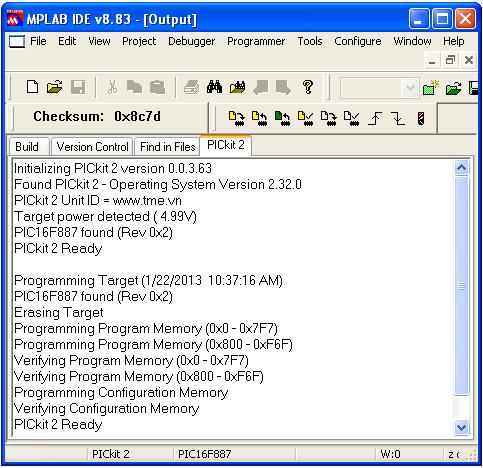This screenshot has width=483, height=468.
Task: Click 'Verifying Configuration Memory' output line
Action: coord(107,409)
